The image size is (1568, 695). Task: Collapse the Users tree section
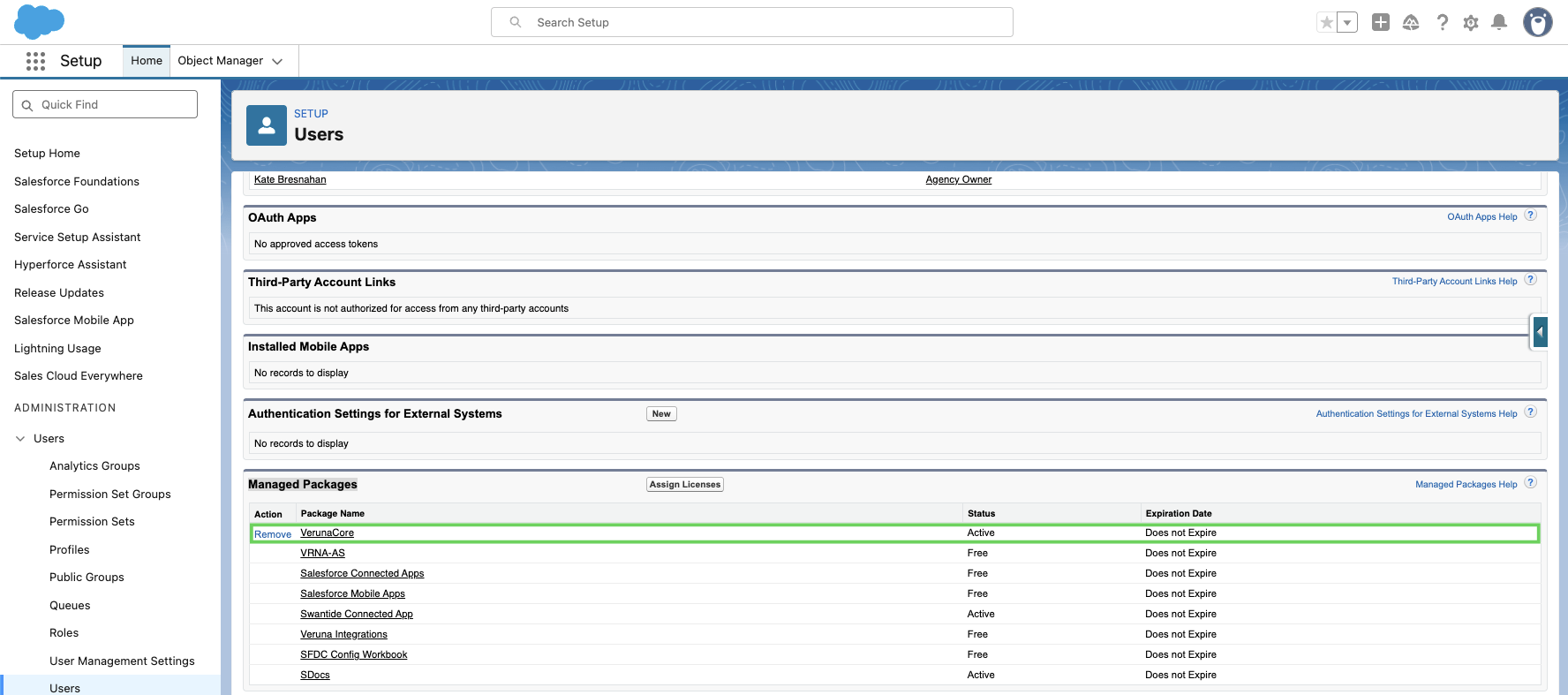coord(20,439)
